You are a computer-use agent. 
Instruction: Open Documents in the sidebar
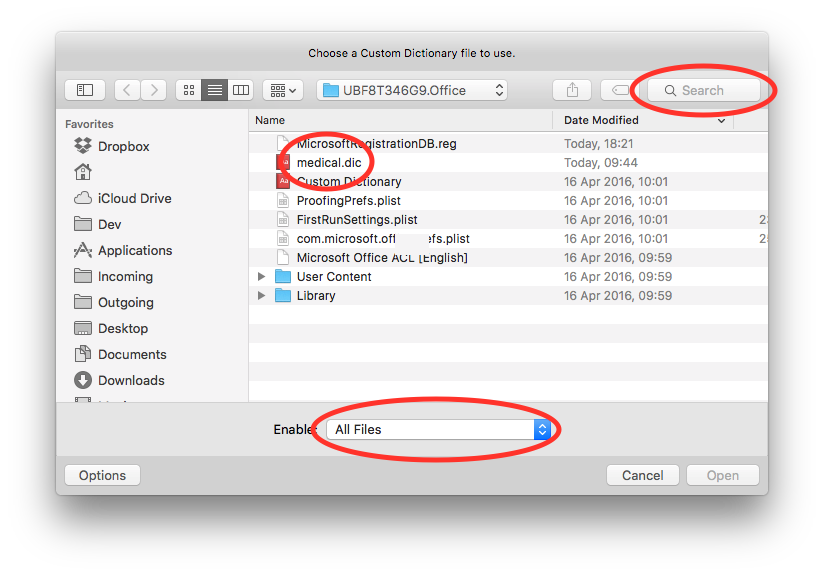pyautogui.click(x=120, y=354)
